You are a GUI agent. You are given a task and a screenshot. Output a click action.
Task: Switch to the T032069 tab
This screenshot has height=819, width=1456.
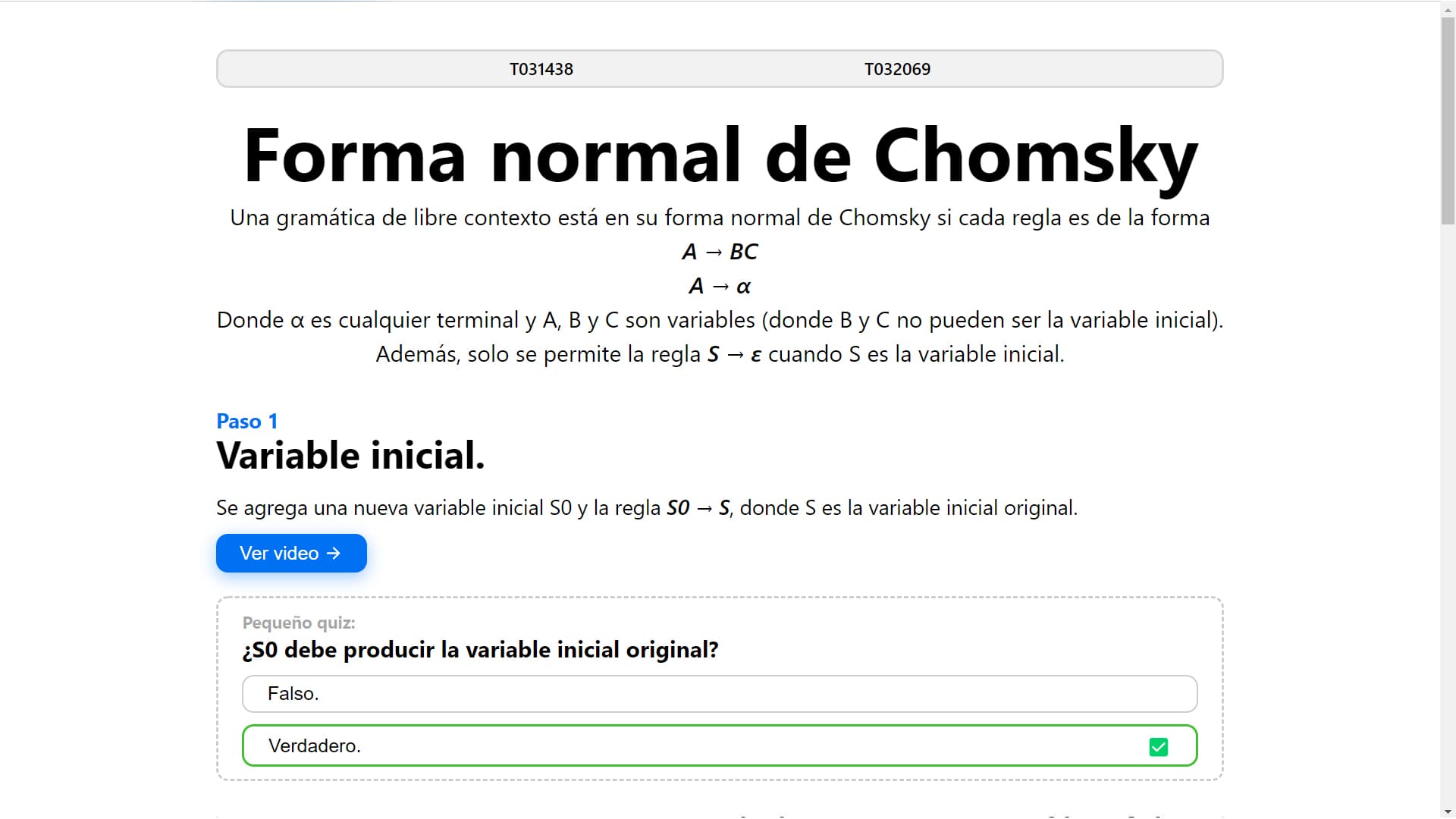[897, 69]
